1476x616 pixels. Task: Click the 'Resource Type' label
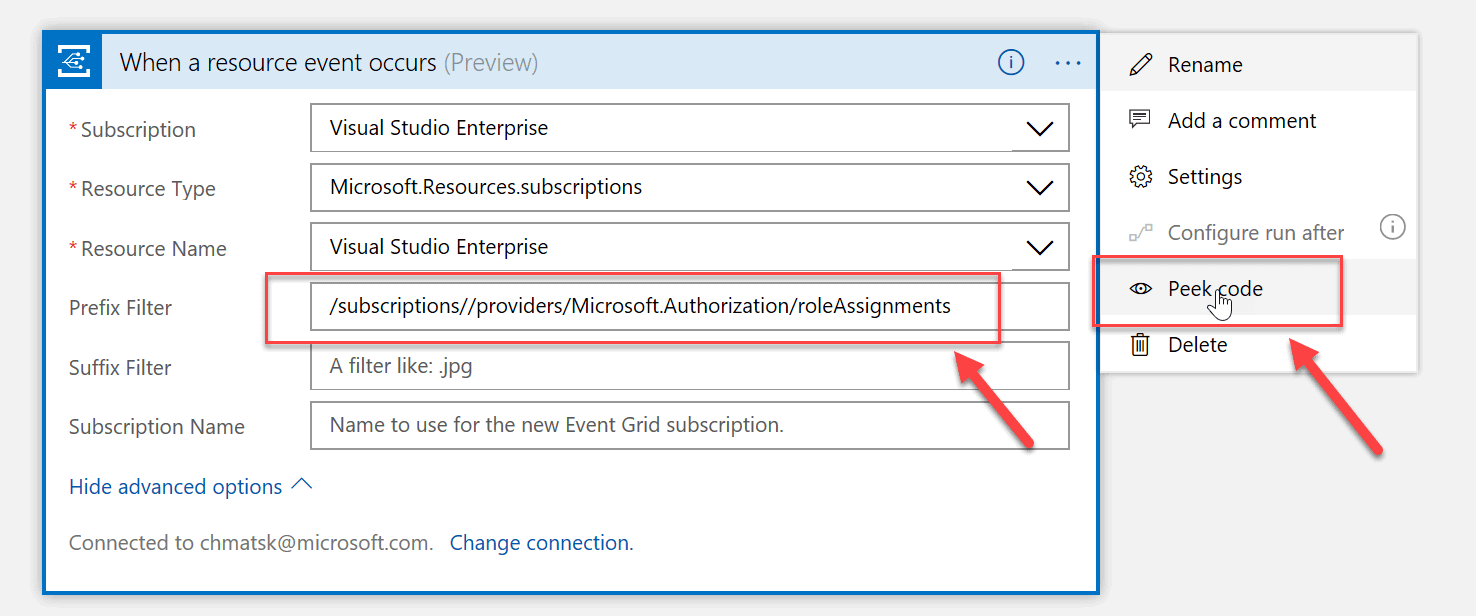pos(148,189)
